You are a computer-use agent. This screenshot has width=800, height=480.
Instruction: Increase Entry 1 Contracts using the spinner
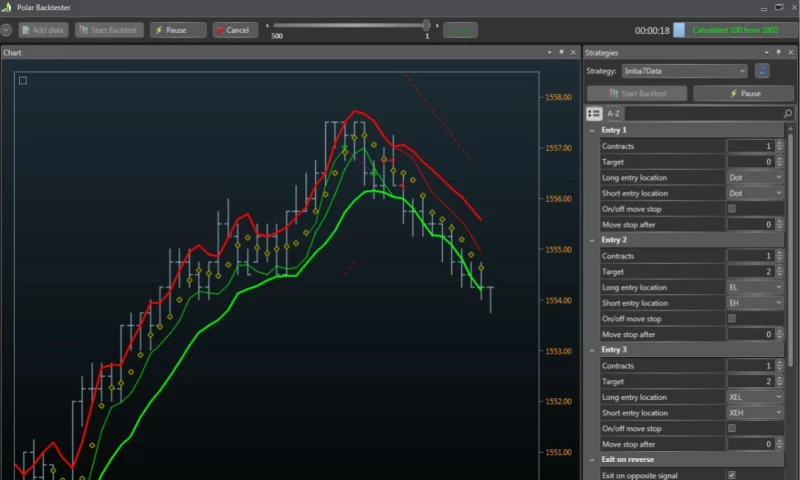778,144
